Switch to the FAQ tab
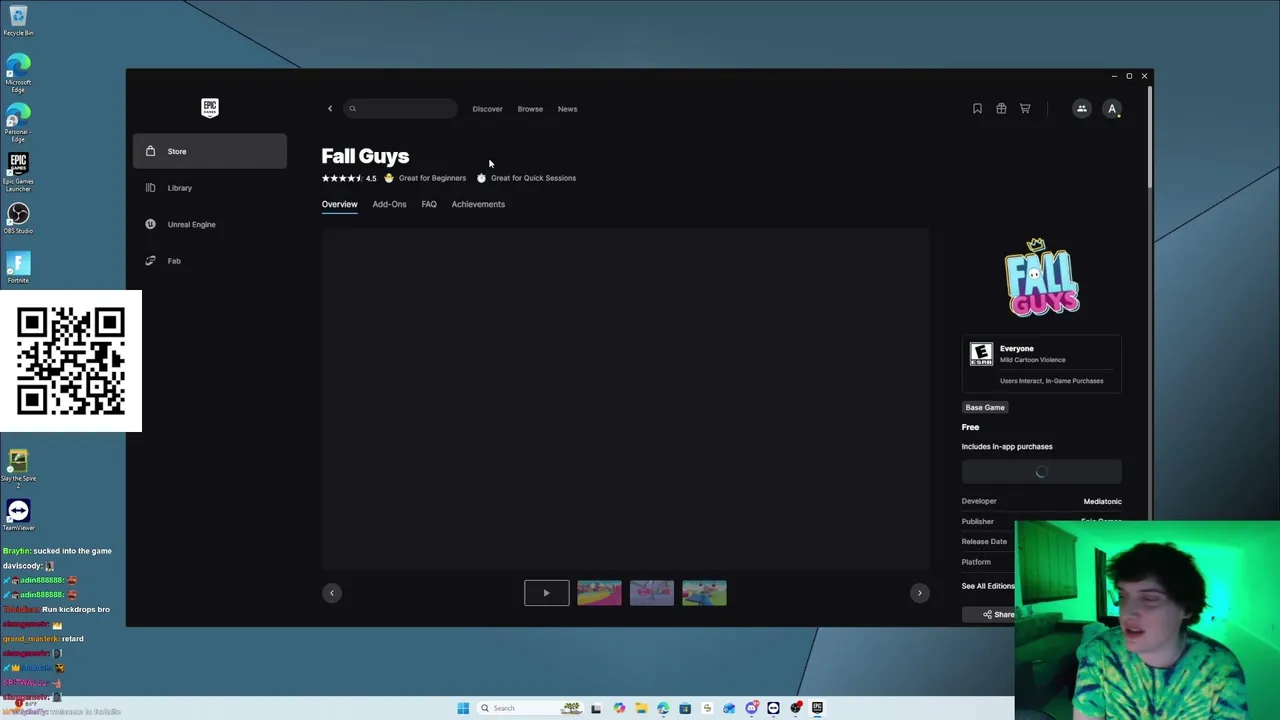 point(429,204)
